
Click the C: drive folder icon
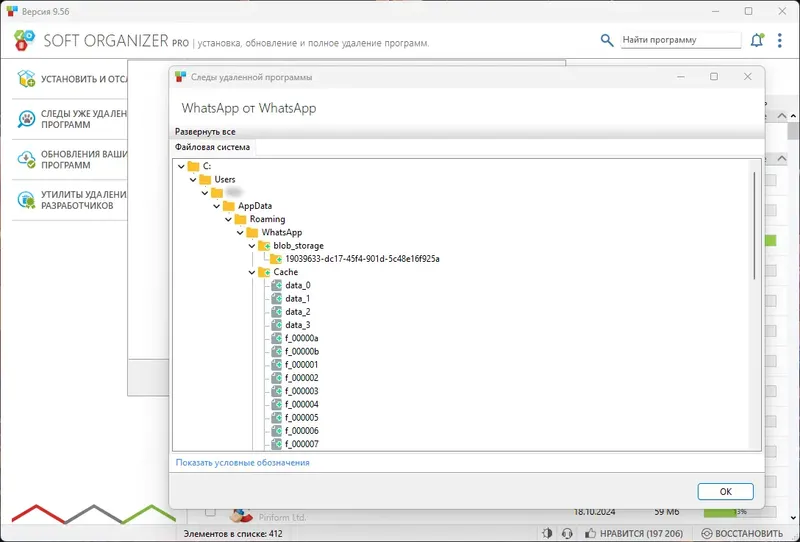[193, 166]
